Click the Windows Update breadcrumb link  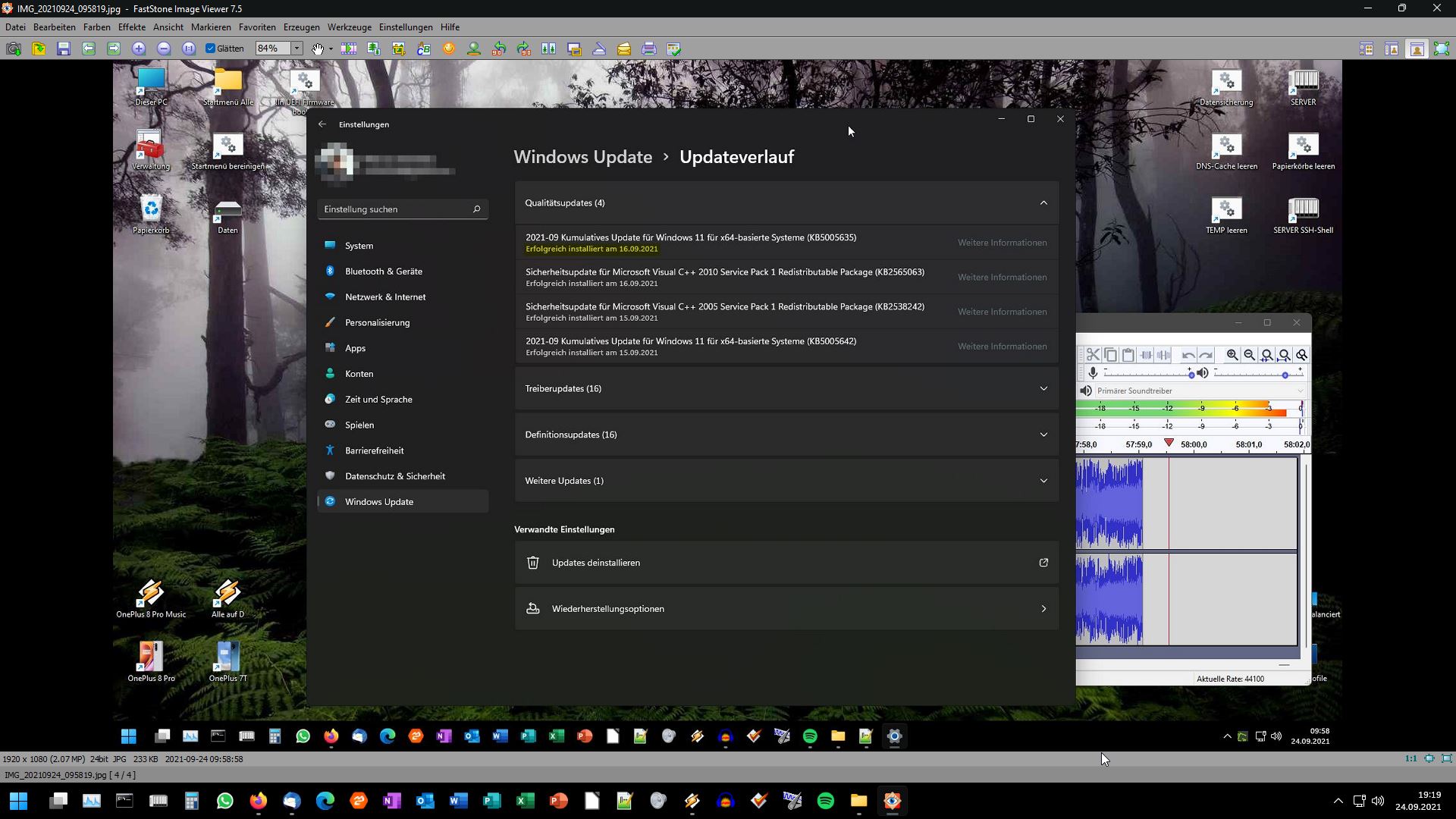click(582, 157)
